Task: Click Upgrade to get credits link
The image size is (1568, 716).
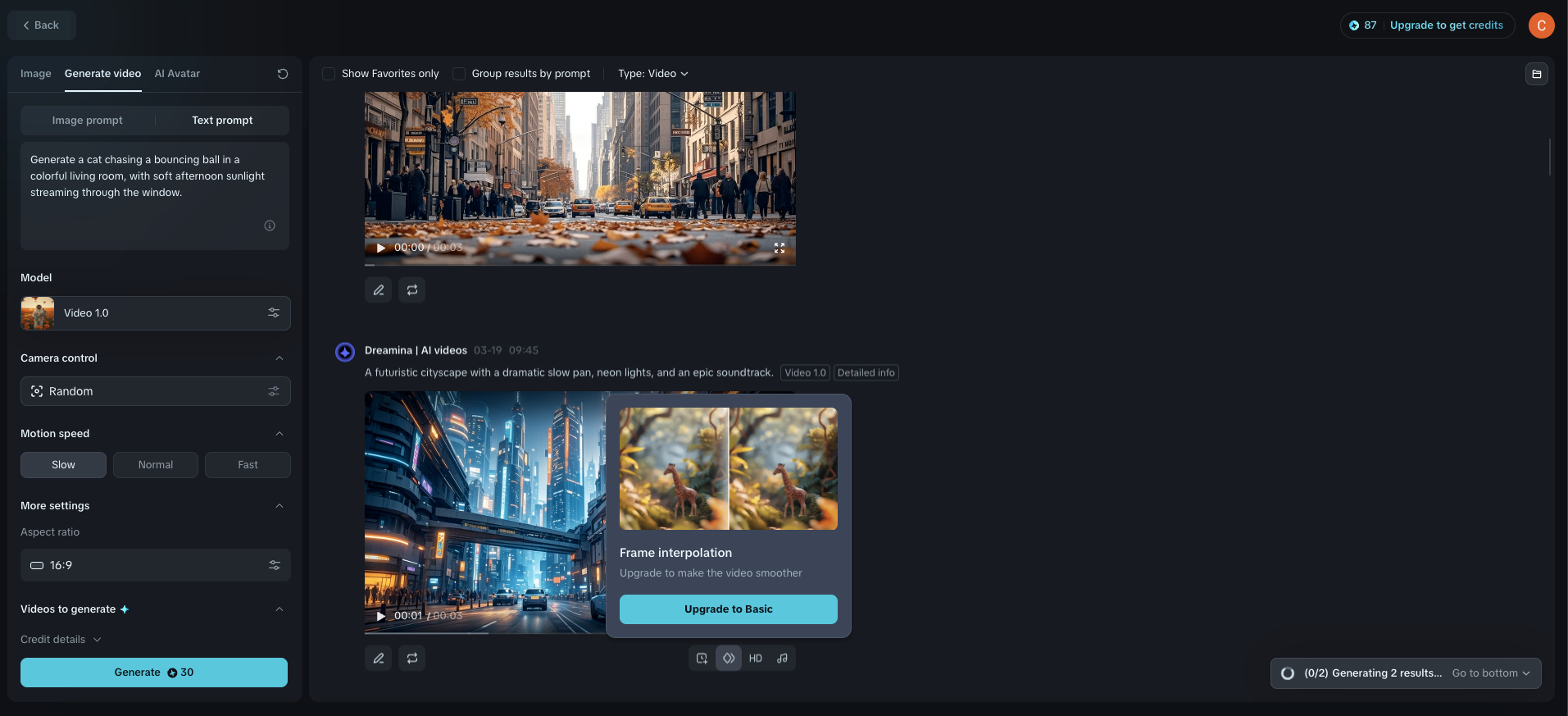Action: click(x=1447, y=25)
